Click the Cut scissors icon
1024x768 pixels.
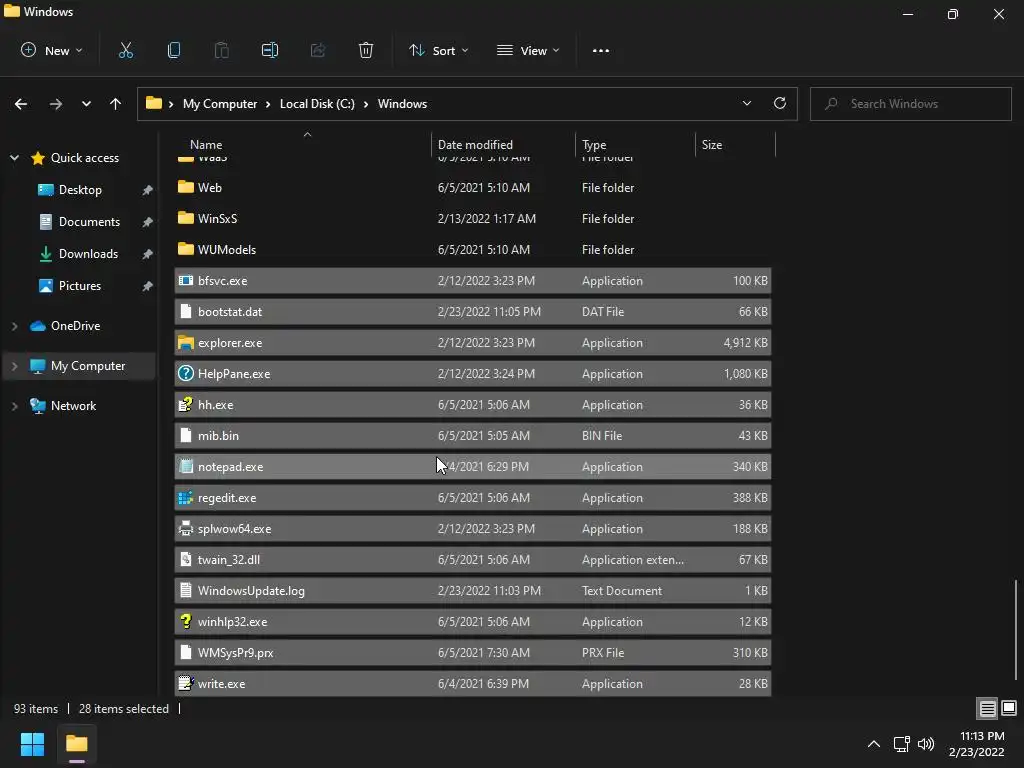tap(125, 50)
